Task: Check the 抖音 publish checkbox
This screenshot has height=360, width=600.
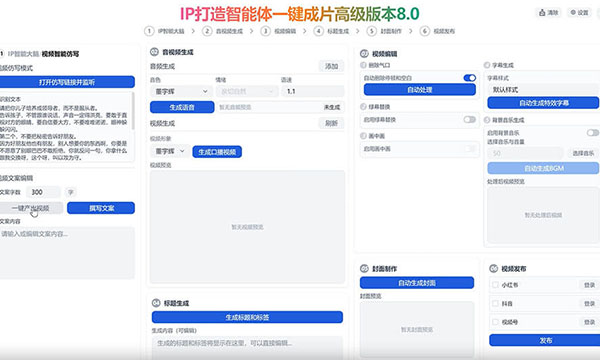Action: pyautogui.click(x=495, y=303)
